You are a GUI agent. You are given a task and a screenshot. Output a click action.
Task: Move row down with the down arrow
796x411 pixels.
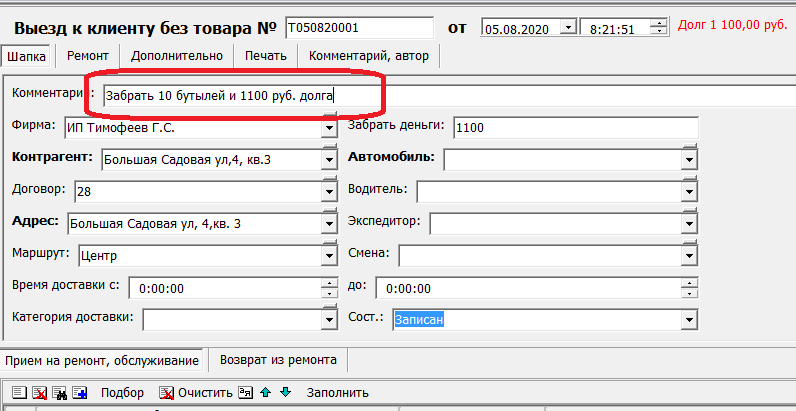click(x=285, y=392)
